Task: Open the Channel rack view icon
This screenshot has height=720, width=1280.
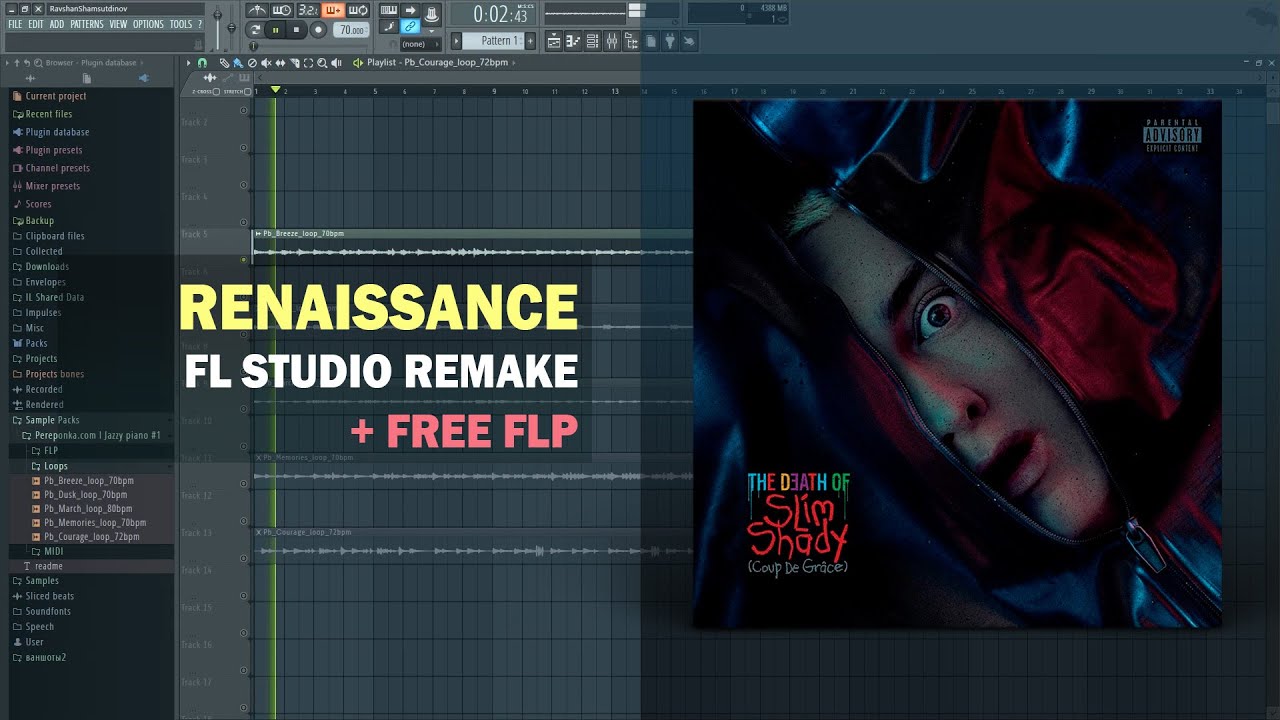Action: tap(592, 41)
